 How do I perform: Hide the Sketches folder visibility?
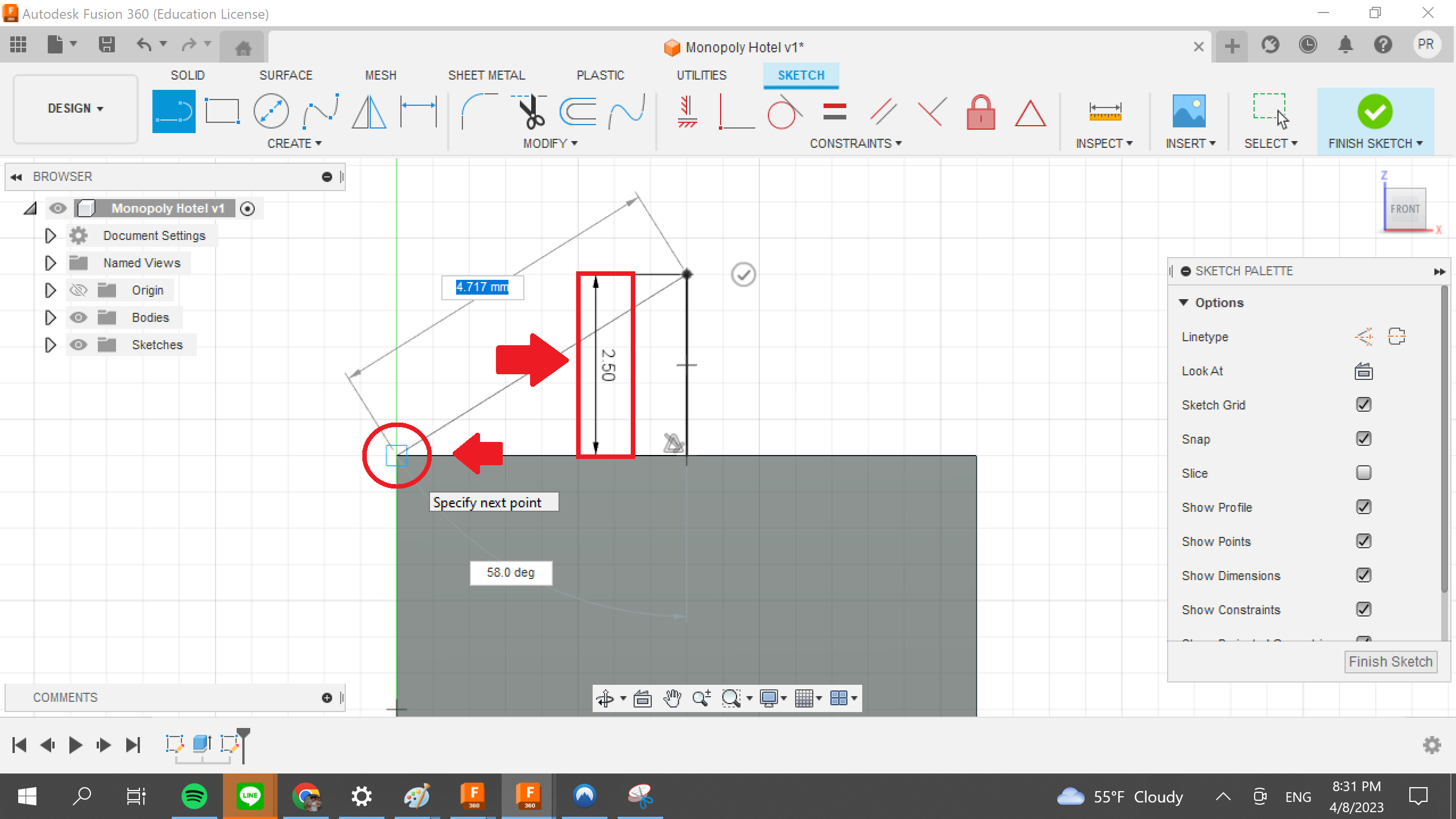click(x=78, y=345)
